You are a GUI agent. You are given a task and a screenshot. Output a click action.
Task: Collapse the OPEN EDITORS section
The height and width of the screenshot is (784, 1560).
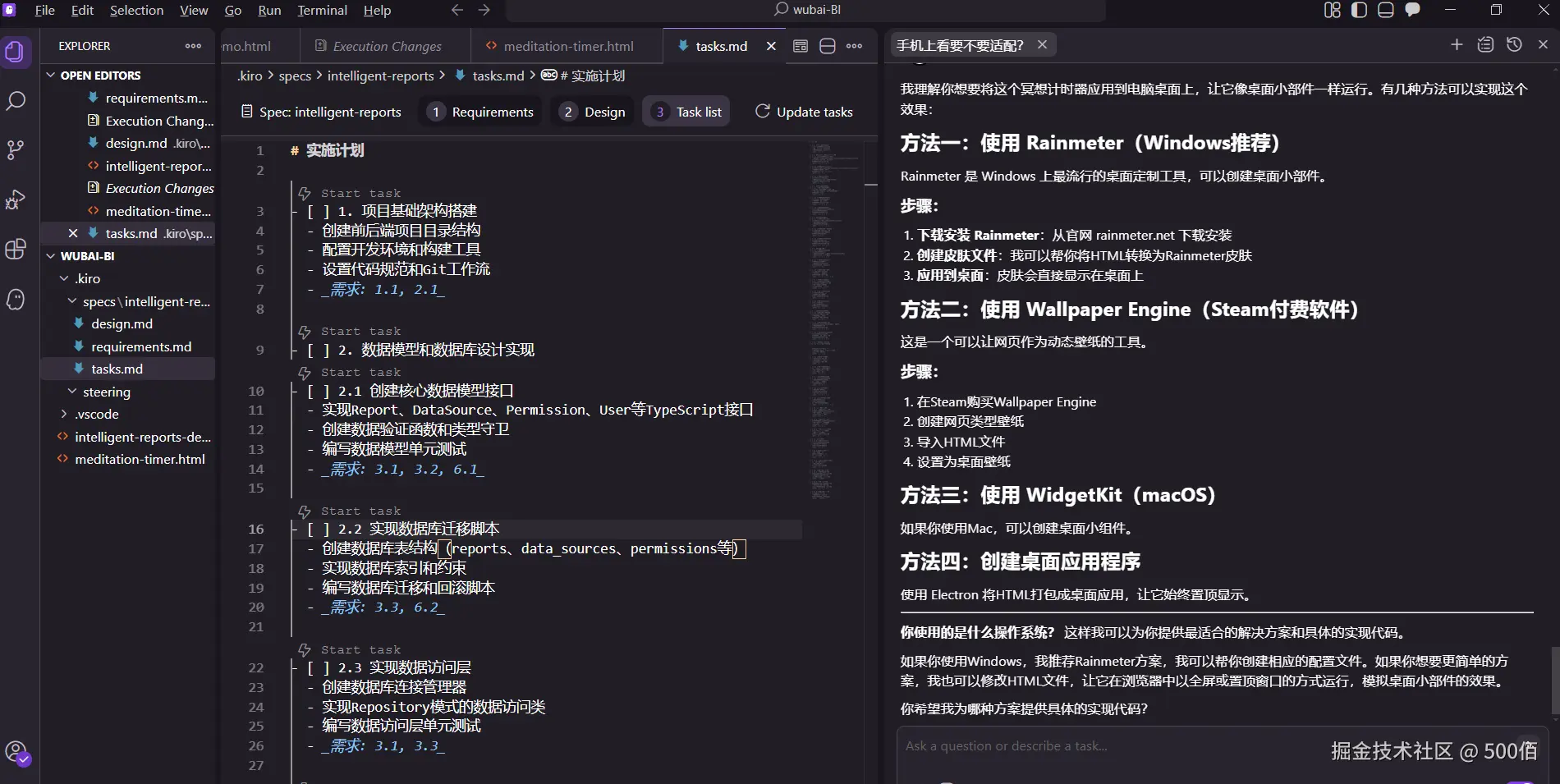tap(51, 75)
